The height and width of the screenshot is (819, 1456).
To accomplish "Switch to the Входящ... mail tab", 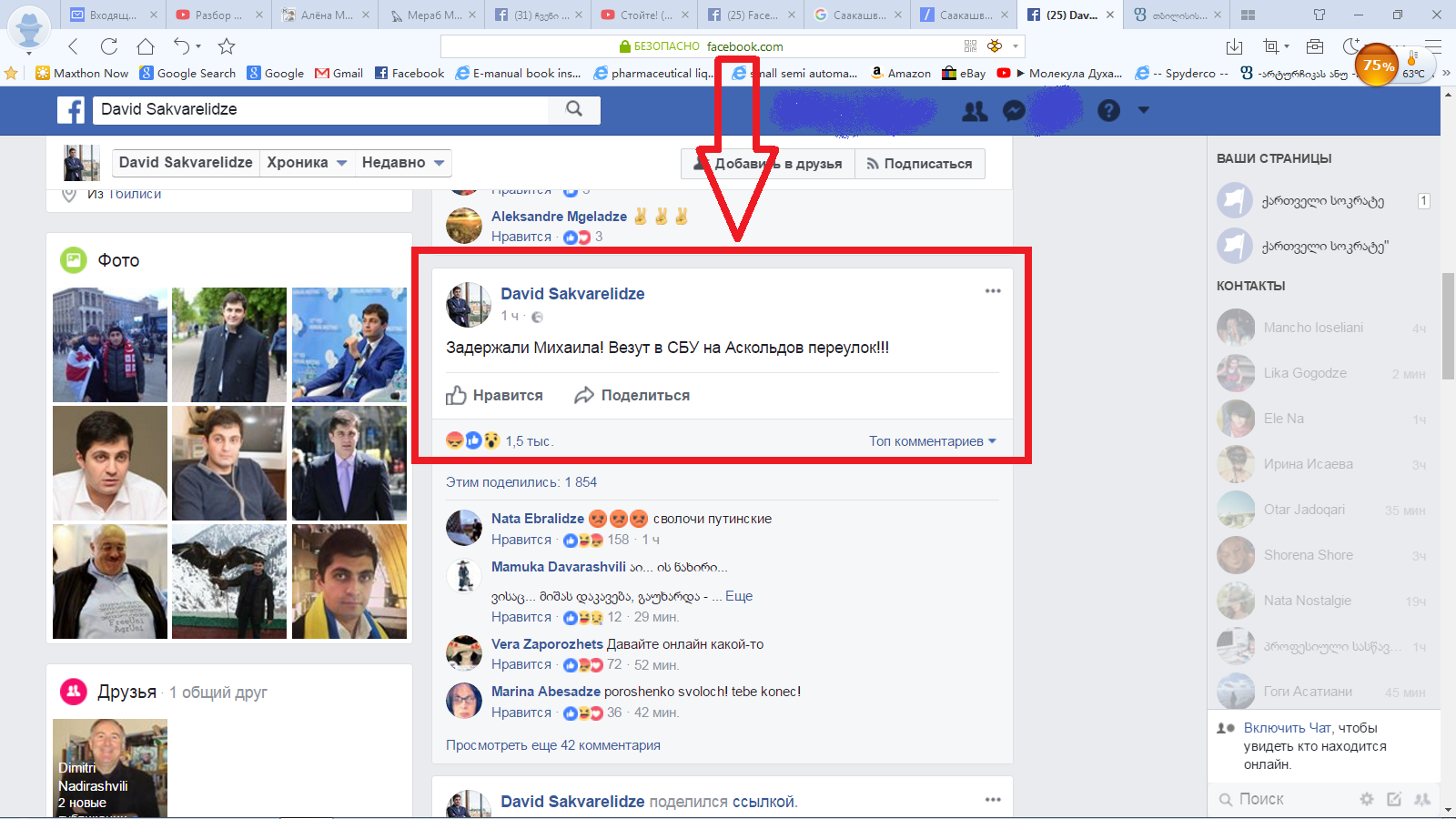I will click(x=114, y=15).
